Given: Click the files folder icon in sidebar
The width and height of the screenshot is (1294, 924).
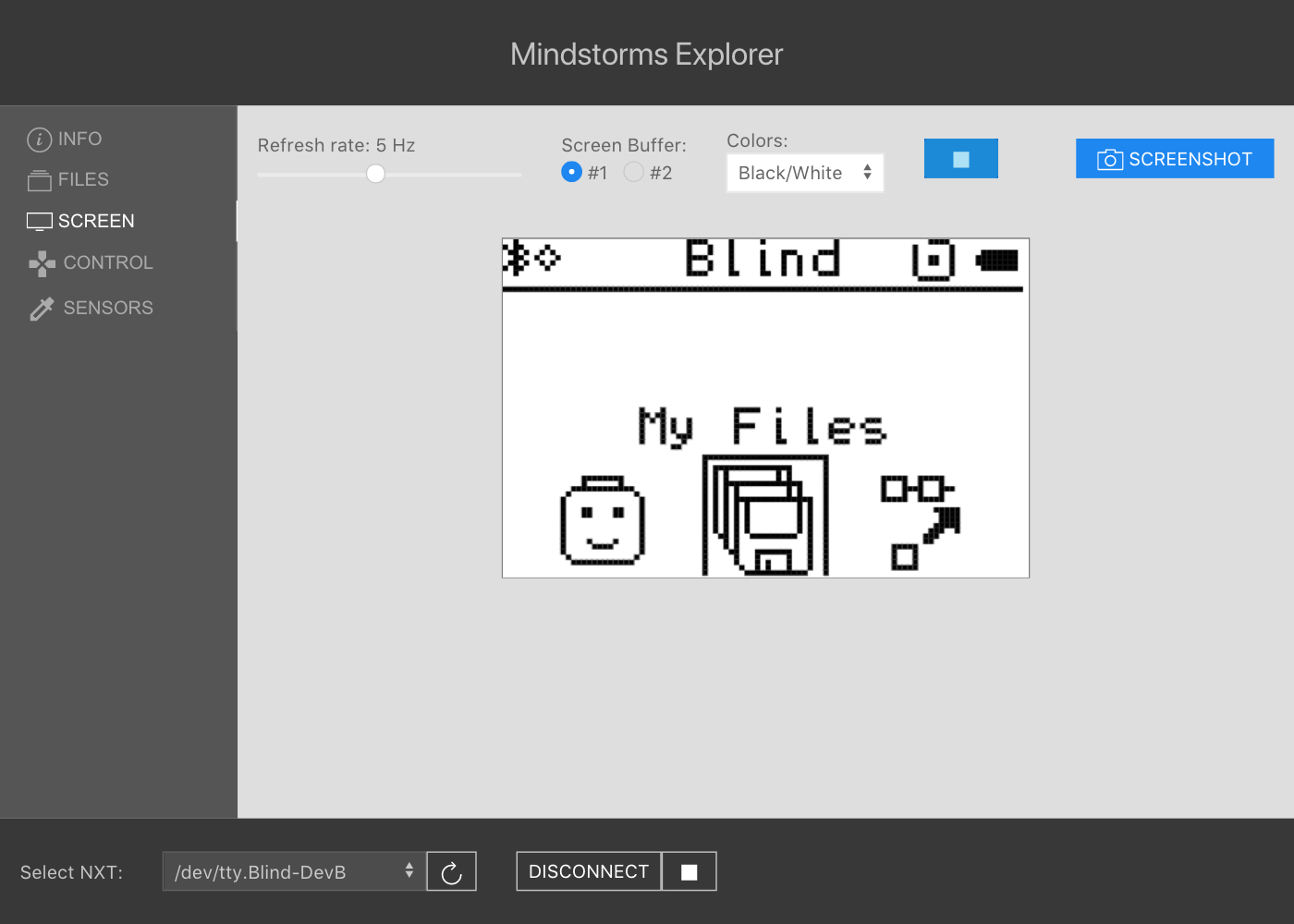Looking at the screenshot, I should (40, 180).
